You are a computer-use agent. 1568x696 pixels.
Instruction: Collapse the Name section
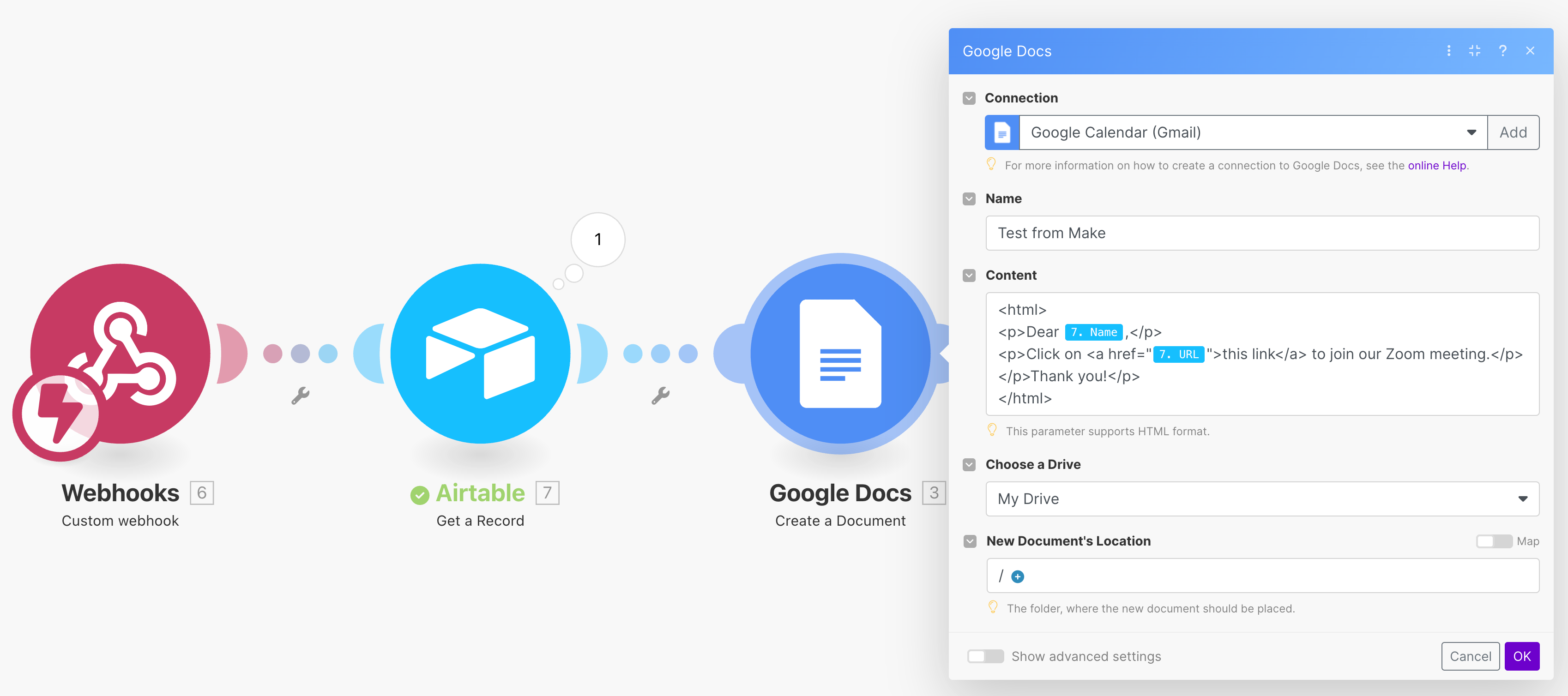pyautogui.click(x=969, y=198)
